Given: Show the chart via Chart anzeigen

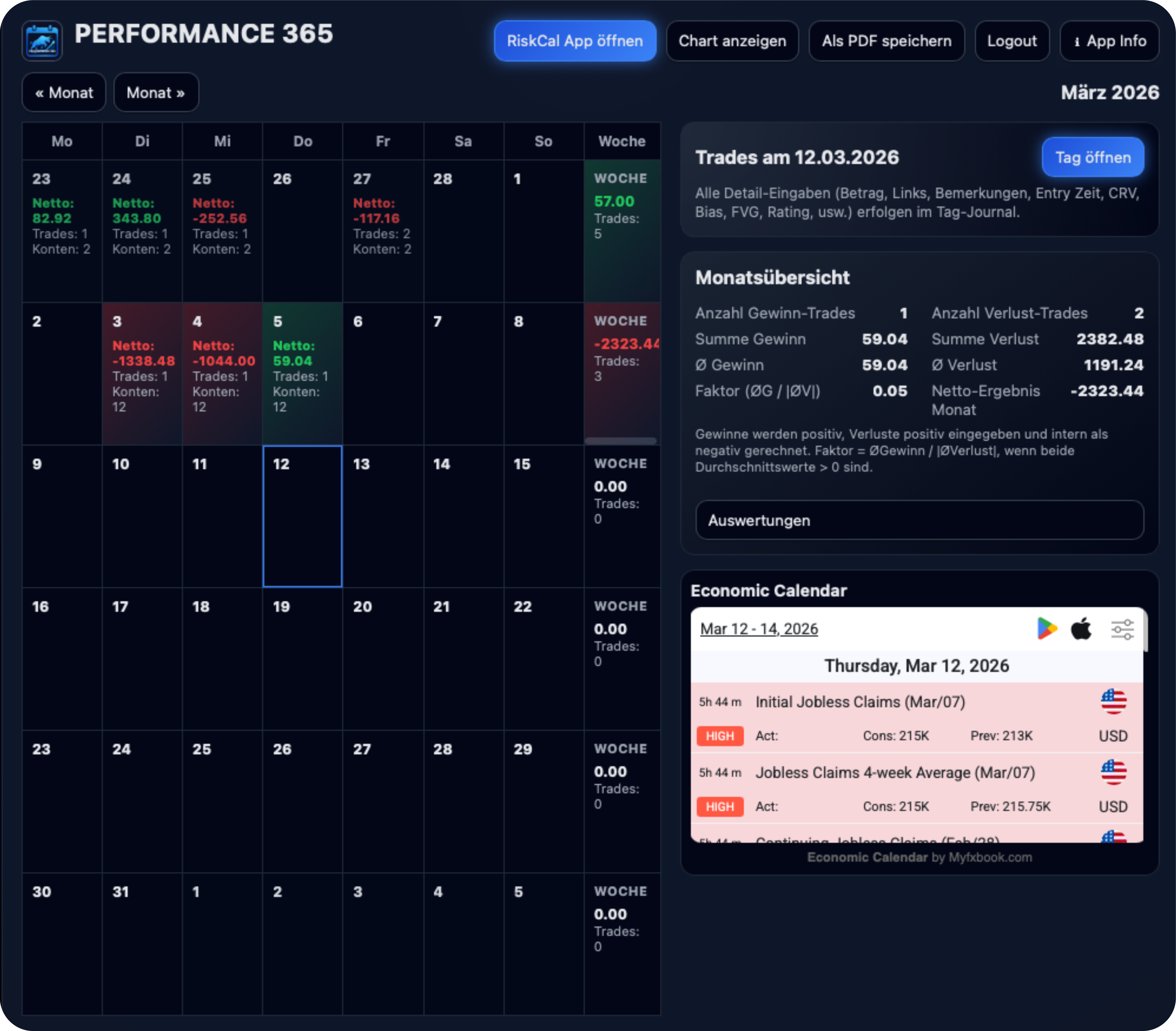Looking at the screenshot, I should click(732, 40).
